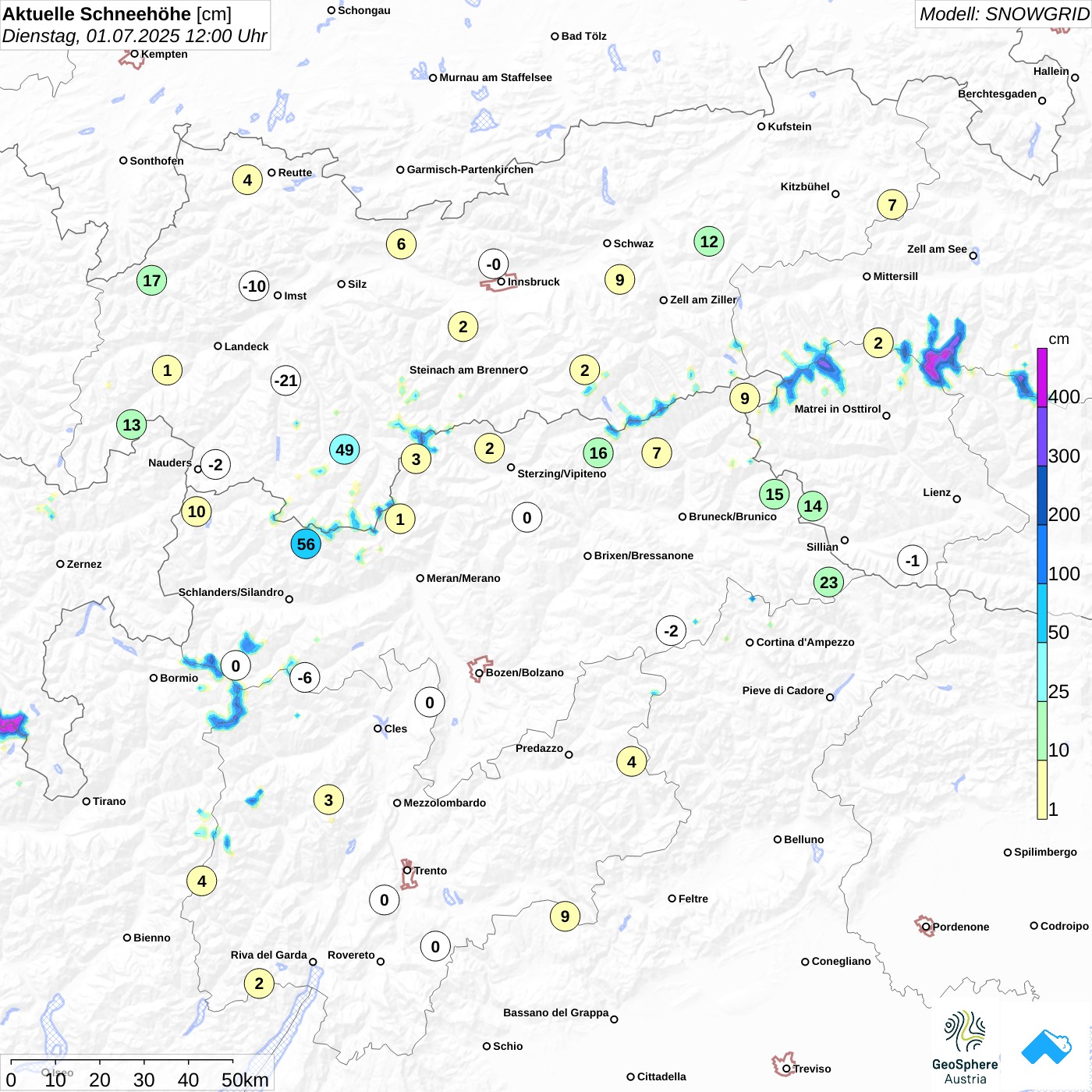Click the GeoSphere Austria logo
The height and width of the screenshot is (1092, 1092).
965,1048
